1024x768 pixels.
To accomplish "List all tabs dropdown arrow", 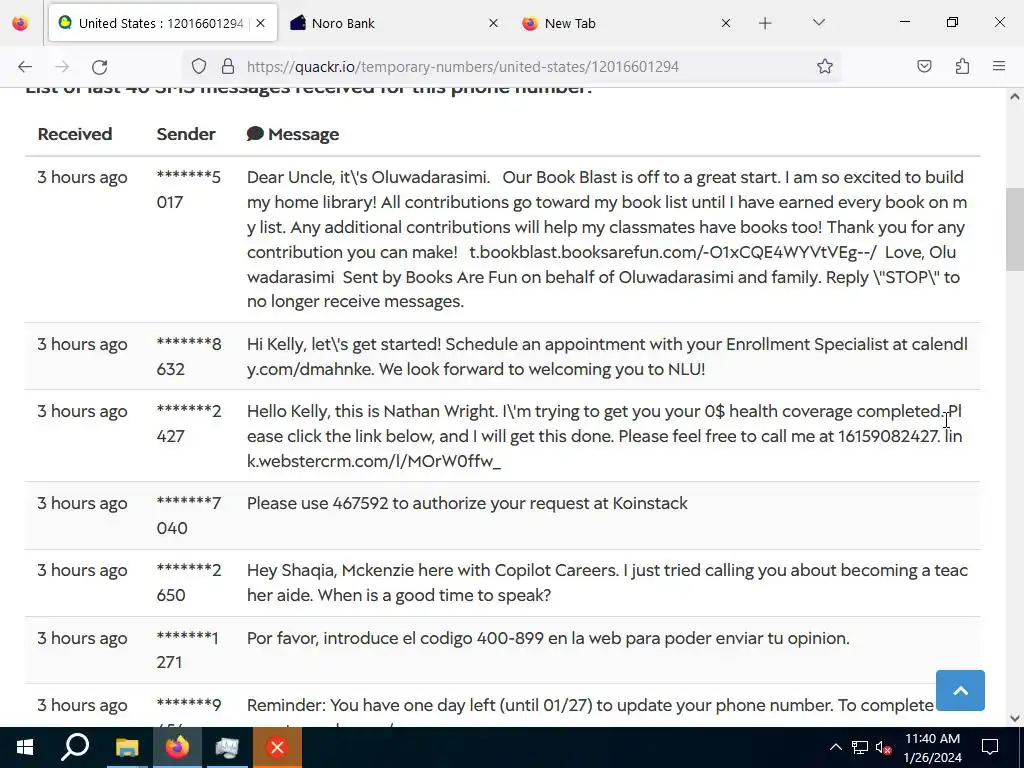I will pos(818,23).
